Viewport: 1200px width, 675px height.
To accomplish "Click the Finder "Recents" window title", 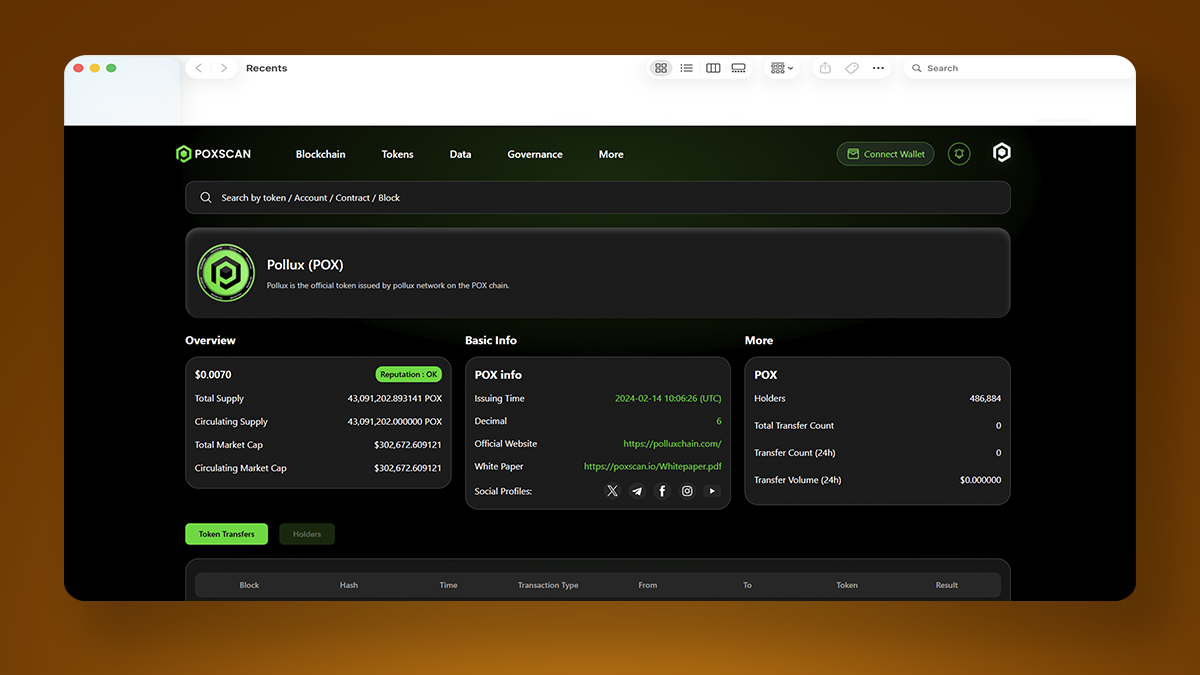I will pyautogui.click(x=266, y=68).
